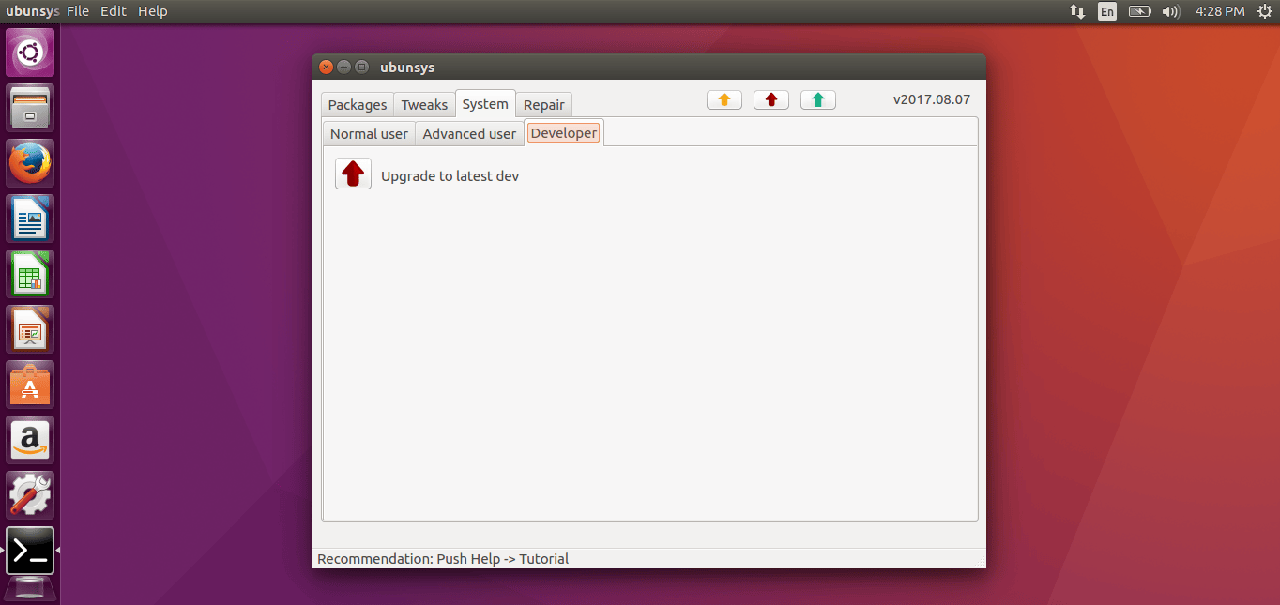Open the Help menu
The height and width of the screenshot is (605, 1280).
click(153, 11)
